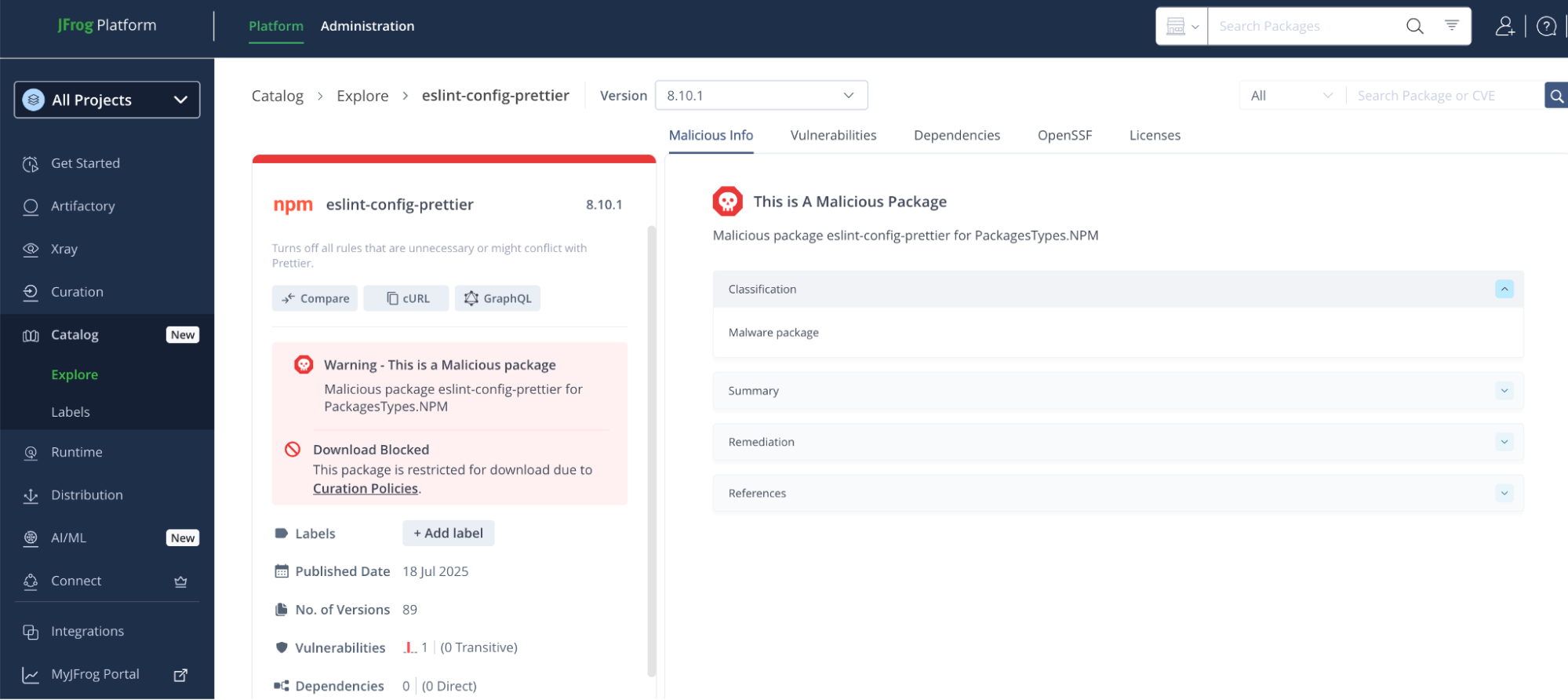
Task: Open the search filter icon
Action: [1452, 26]
